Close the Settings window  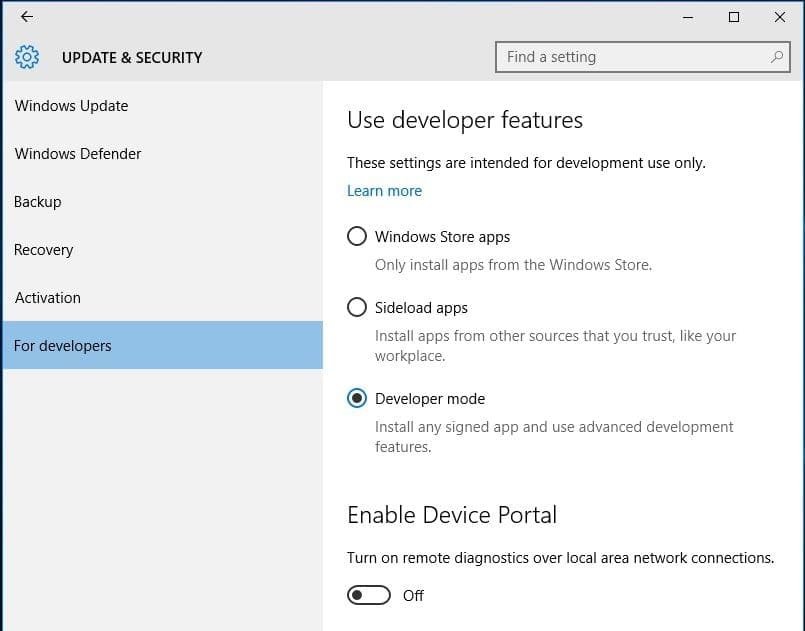pyautogui.click(x=779, y=17)
